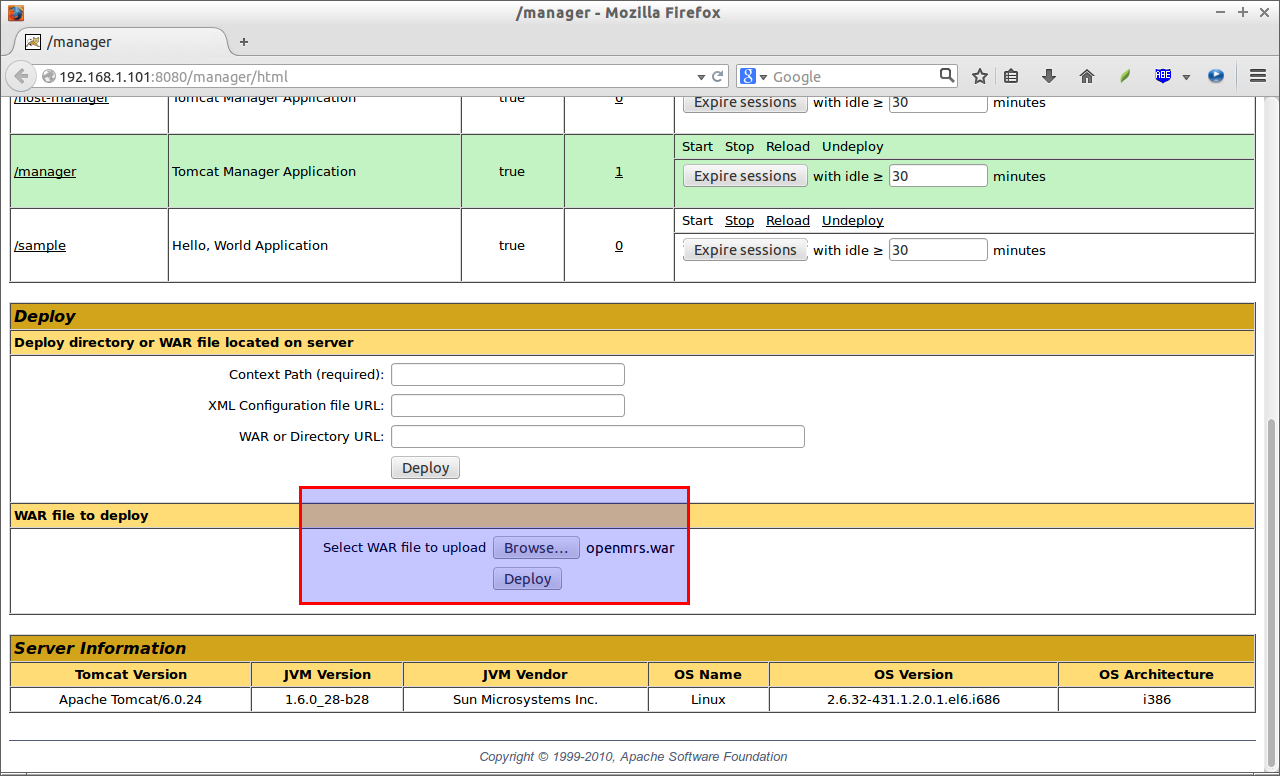Image resolution: width=1280 pixels, height=776 pixels.
Task: Click 'WAR file to deploy' subheading
Action: click(81, 516)
